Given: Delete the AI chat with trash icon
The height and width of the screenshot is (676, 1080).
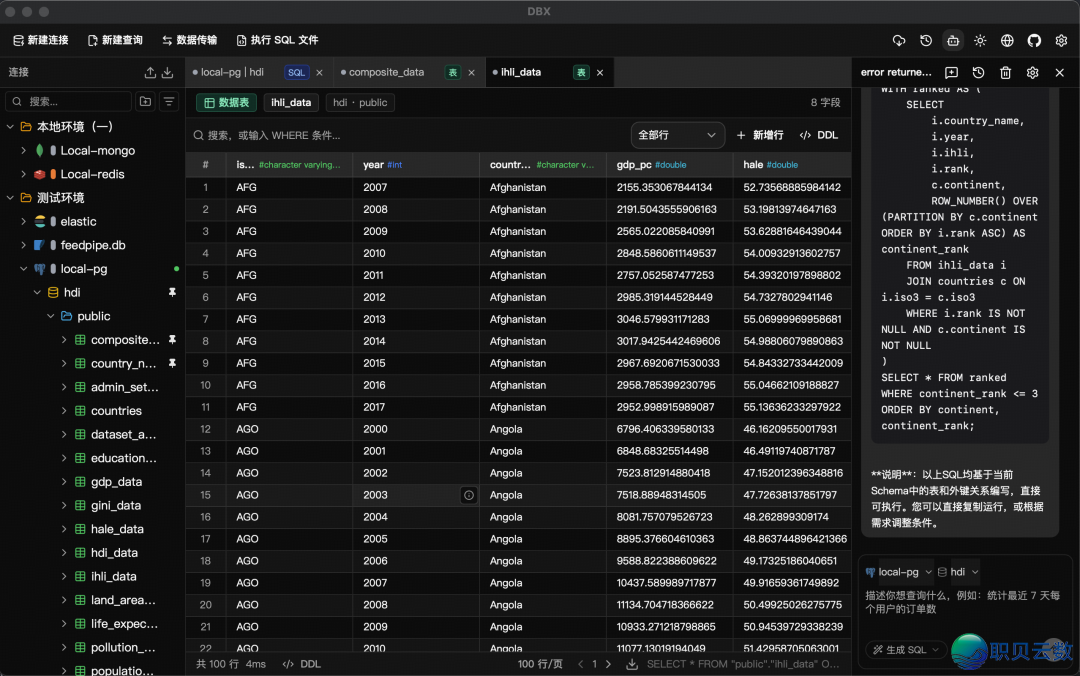Looking at the screenshot, I should 1005,72.
